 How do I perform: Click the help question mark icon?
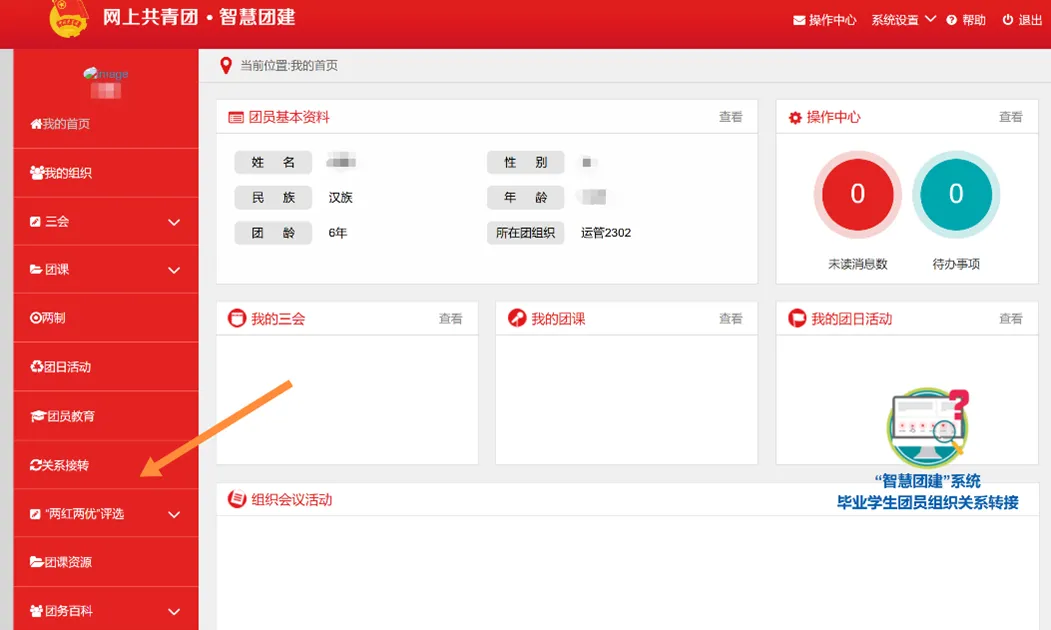(951, 20)
